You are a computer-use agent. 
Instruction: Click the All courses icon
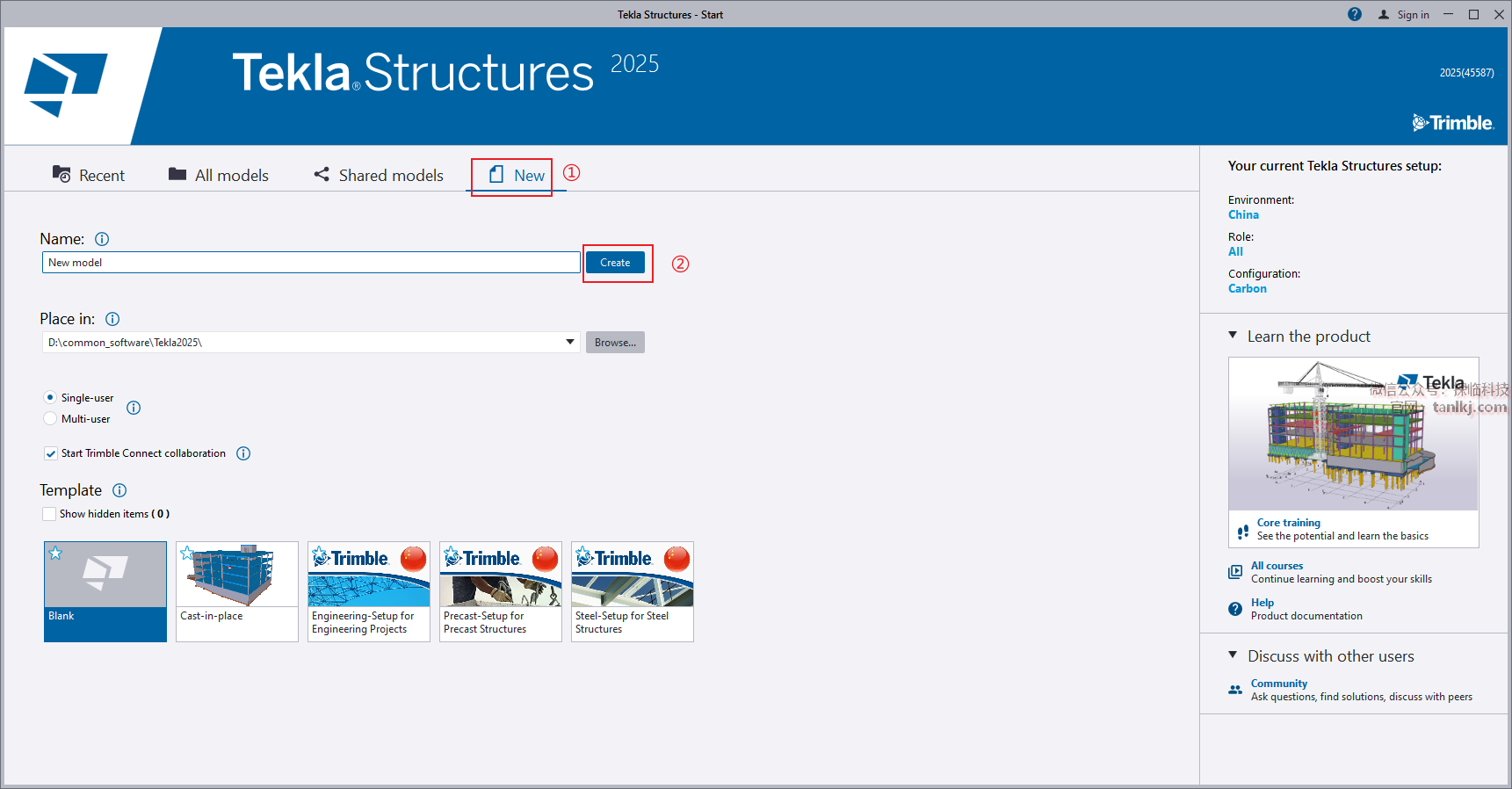pyautogui.click(x=1235, y=572)
